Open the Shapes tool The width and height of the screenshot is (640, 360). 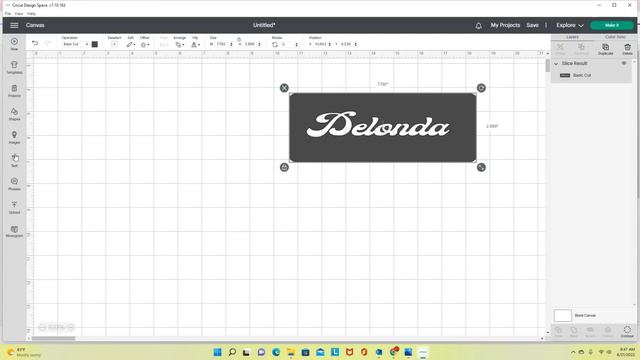pos(14,114)
